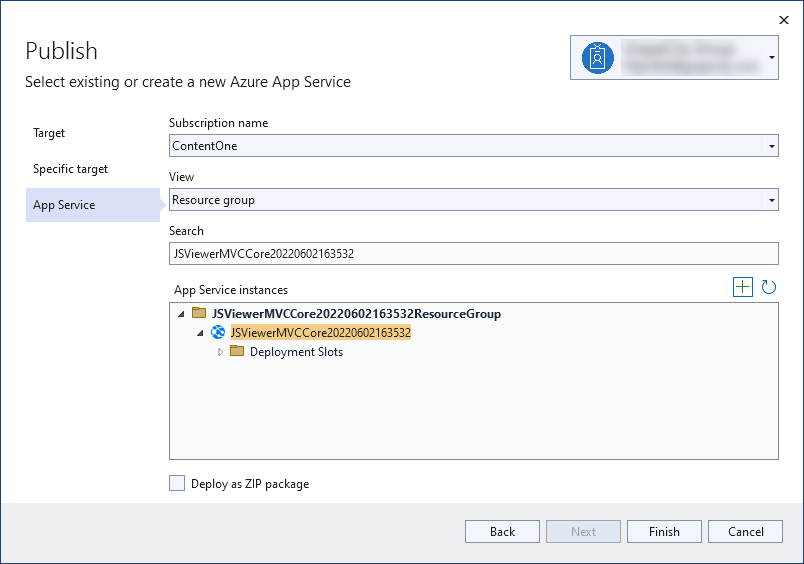This screenshot has width=804, height=564.
Task: Click the web app globe icon for JSViewerMVCCore20220602163532
Action: click(218, 332)
